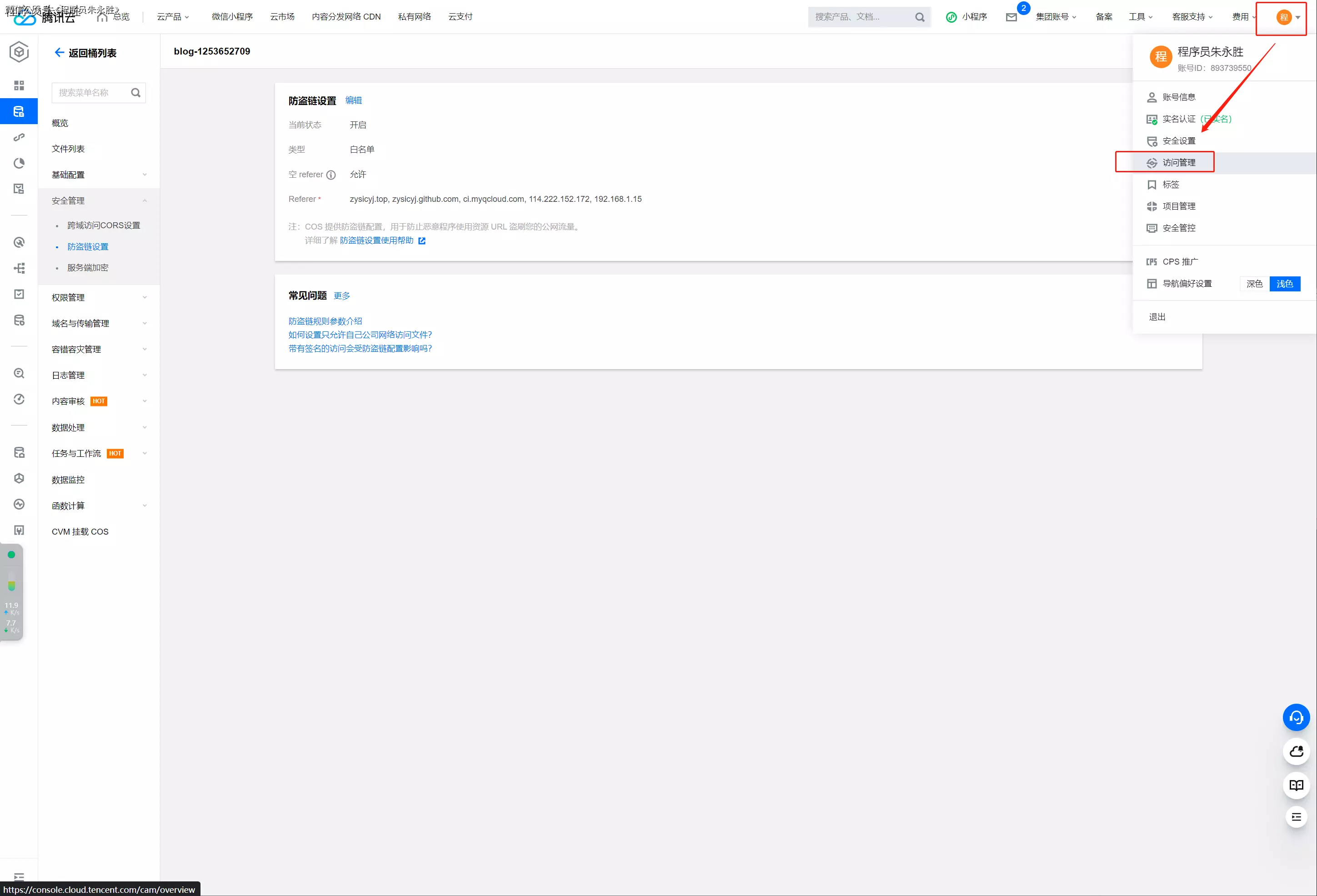Click the empty referer info icon
1317x896 pixels.
click(x=331, y=175)
